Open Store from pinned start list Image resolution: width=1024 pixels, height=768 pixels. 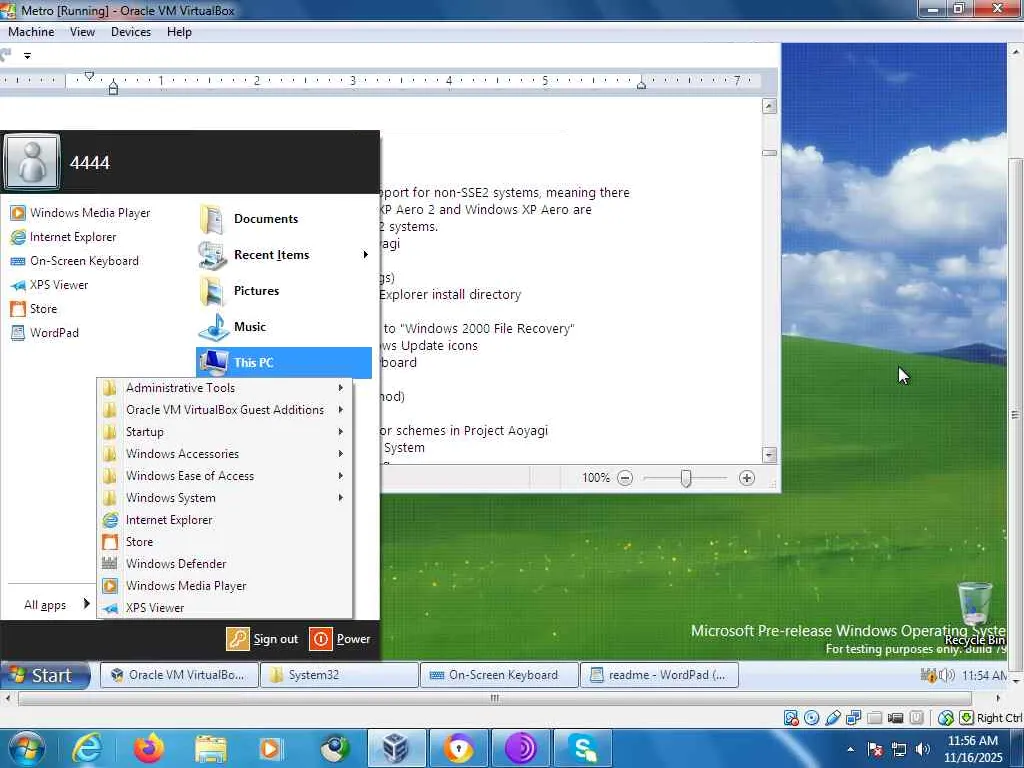34,309
